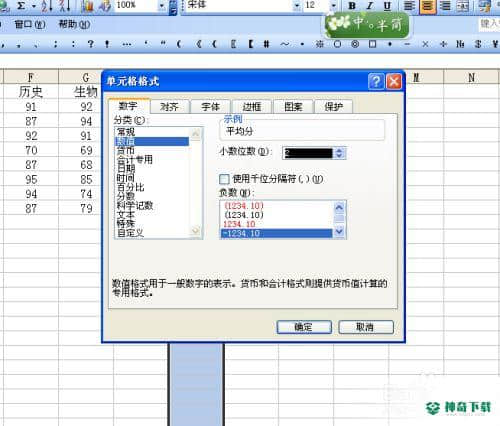The image size is (500, 426).
Task: Apply Bold formatting button
Action: (352, 6)
